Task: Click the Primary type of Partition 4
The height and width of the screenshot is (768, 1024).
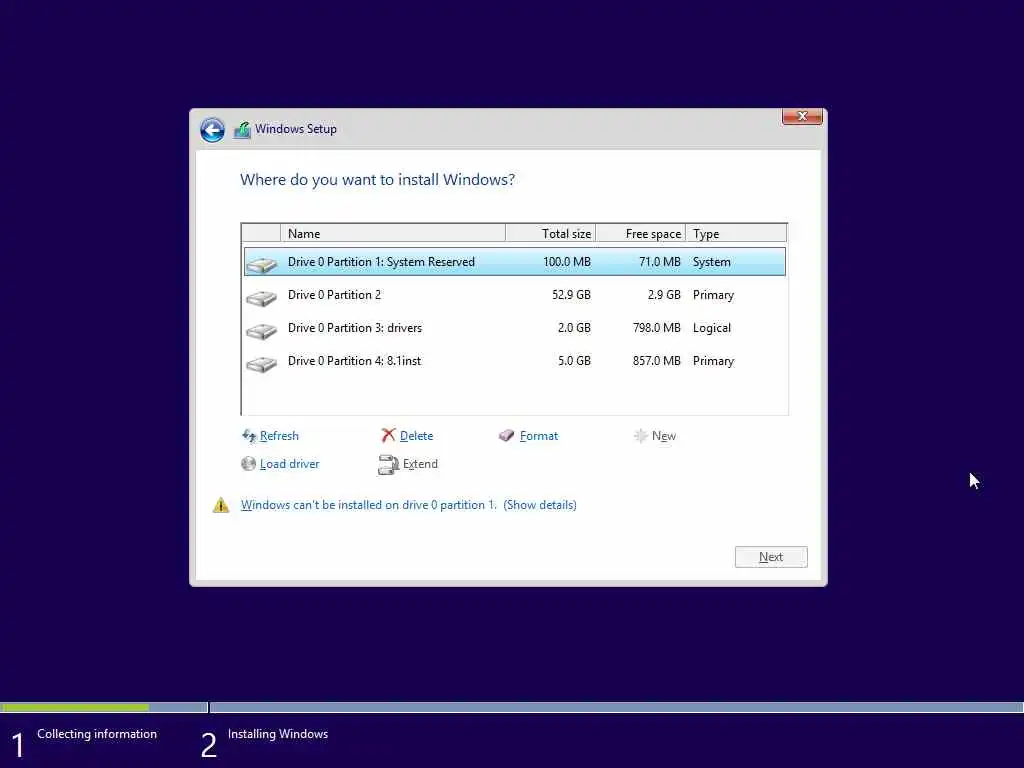Action: point(713,361)
